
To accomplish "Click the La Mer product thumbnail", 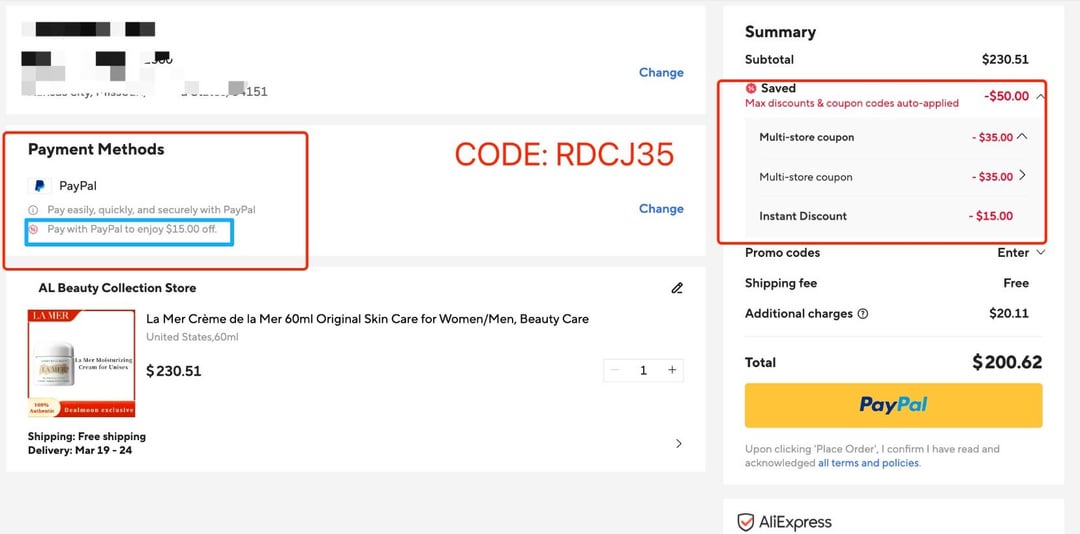I will point(81,363).
